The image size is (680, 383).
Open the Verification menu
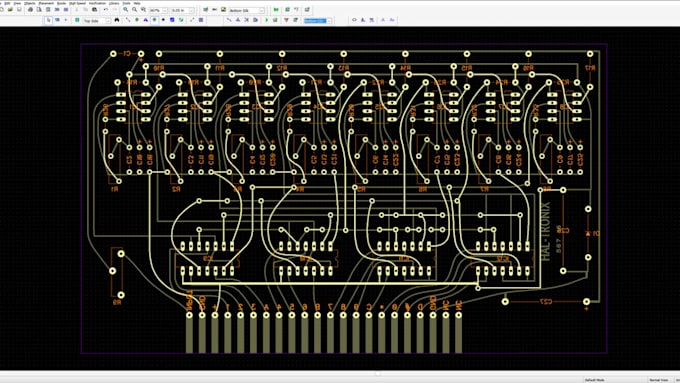coord(98,3)
